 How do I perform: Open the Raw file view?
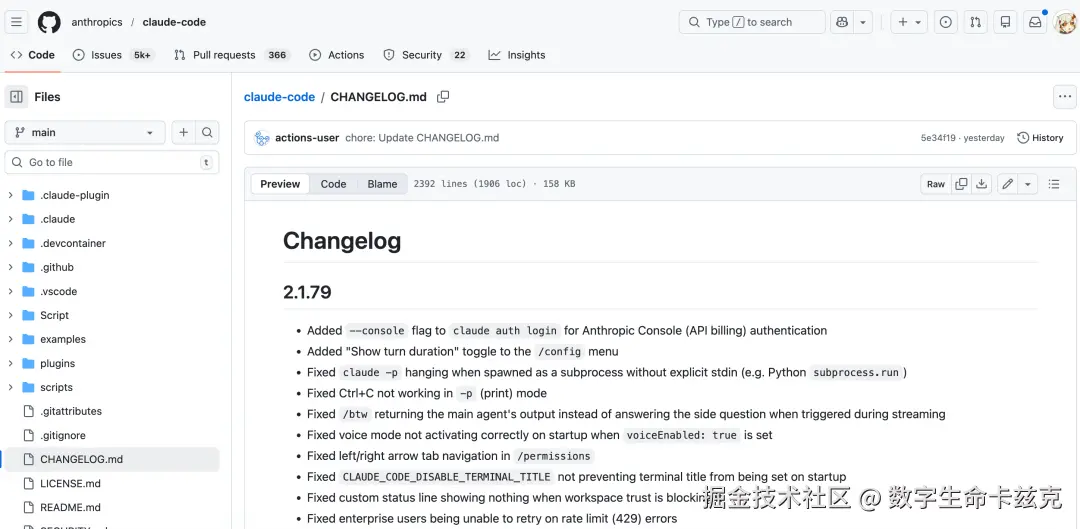point(936,184)
